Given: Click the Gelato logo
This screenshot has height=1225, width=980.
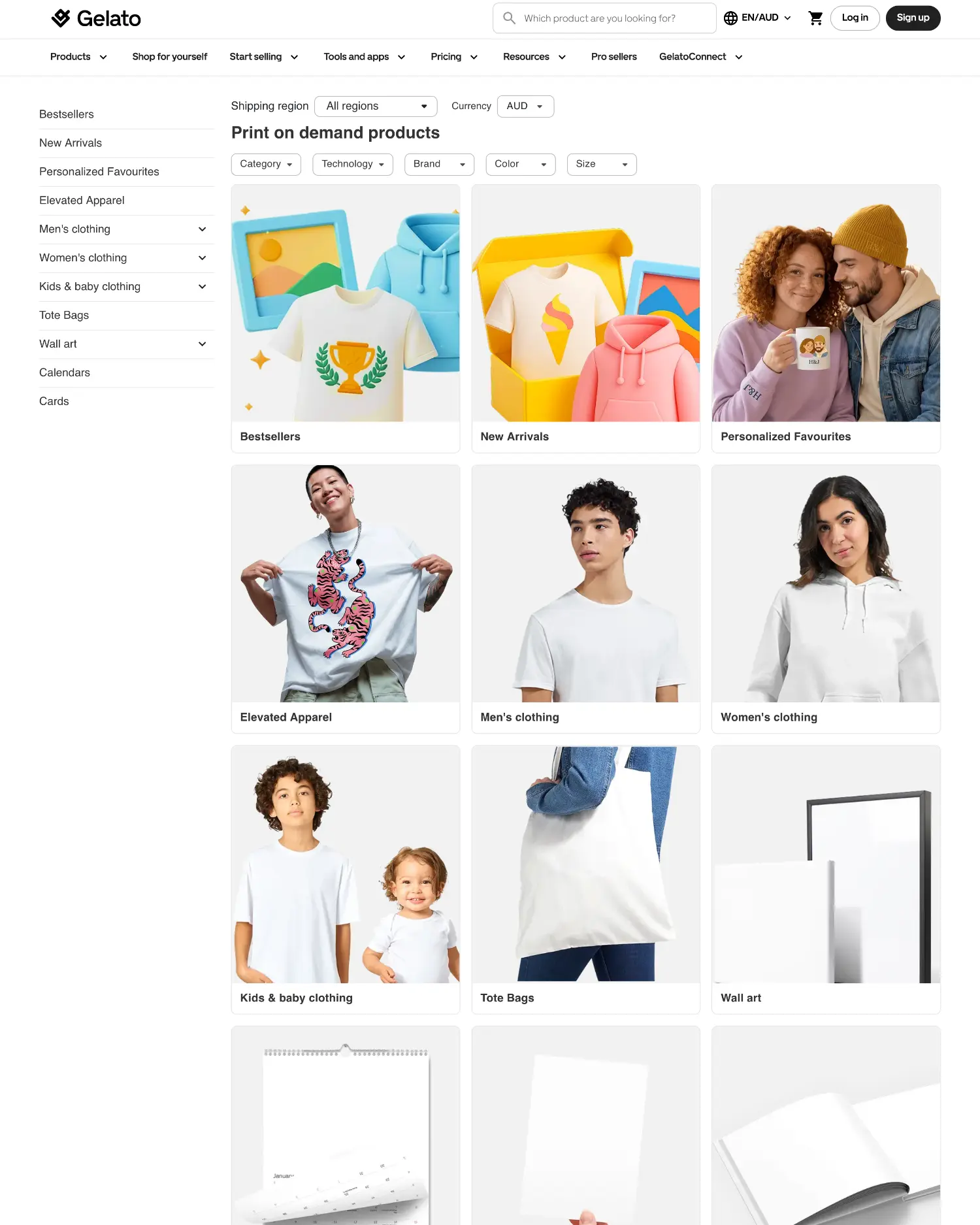Looking at the screenshot, I should point(96,18).
